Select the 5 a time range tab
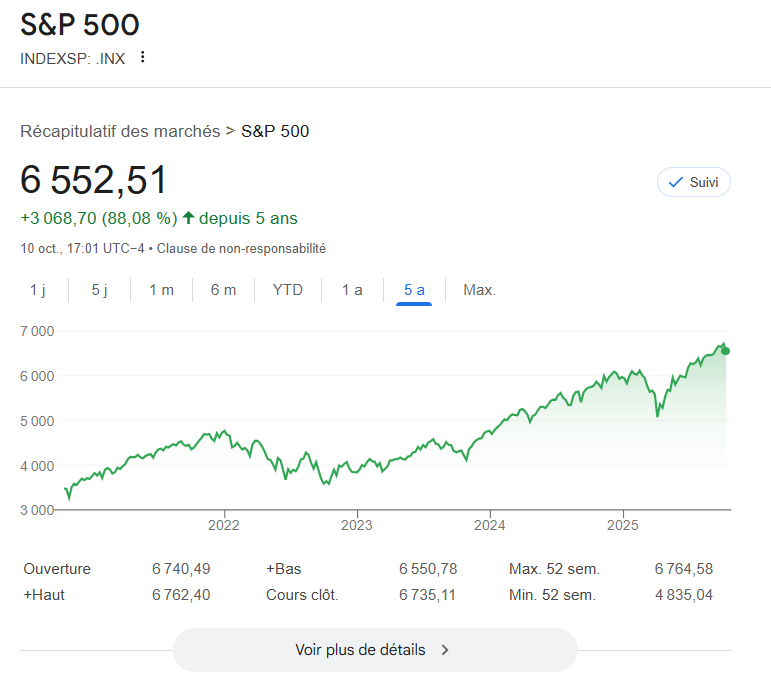 pos(414,290)
